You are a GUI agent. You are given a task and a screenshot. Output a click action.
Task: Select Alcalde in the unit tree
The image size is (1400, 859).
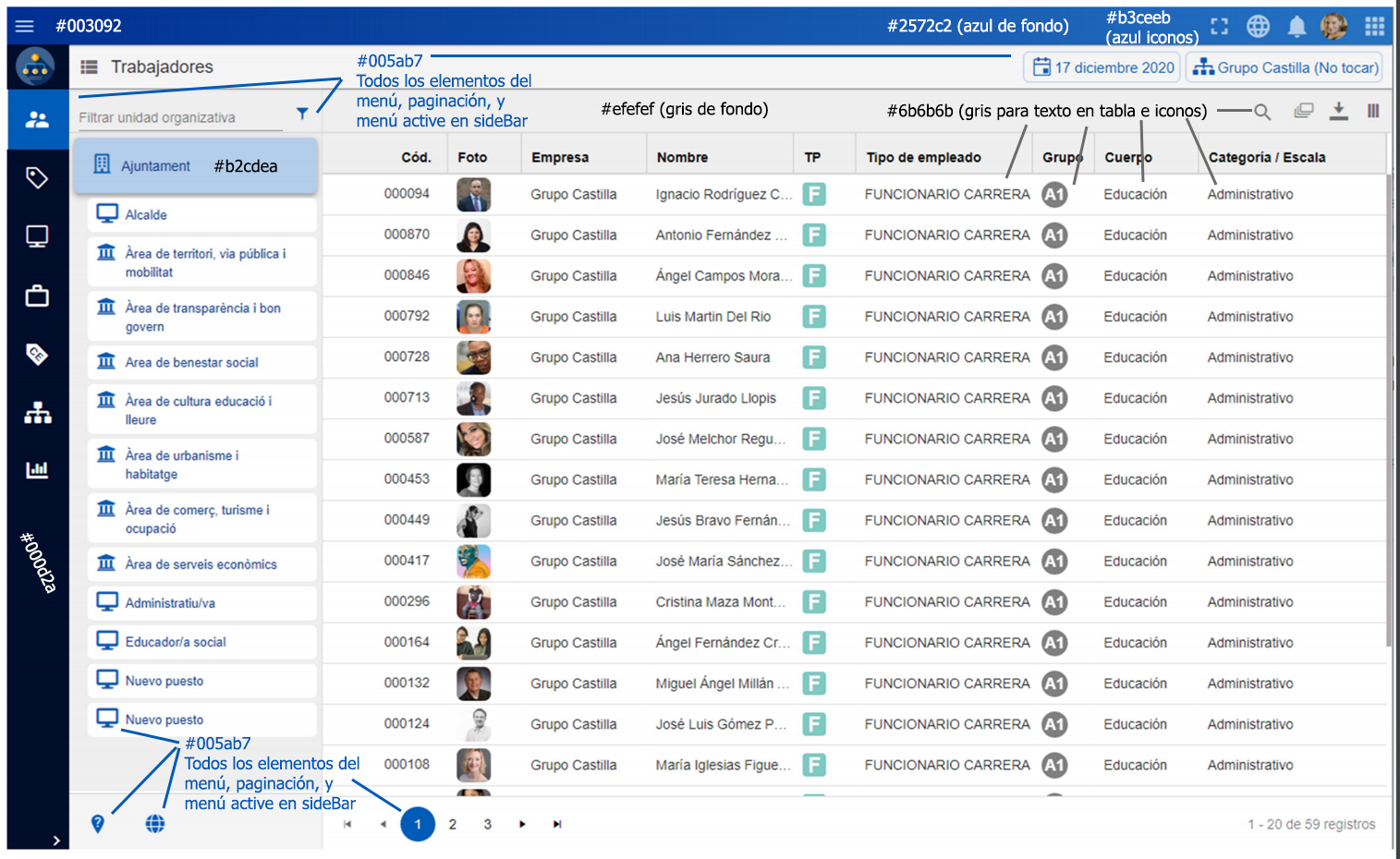[x=202, y=214]
